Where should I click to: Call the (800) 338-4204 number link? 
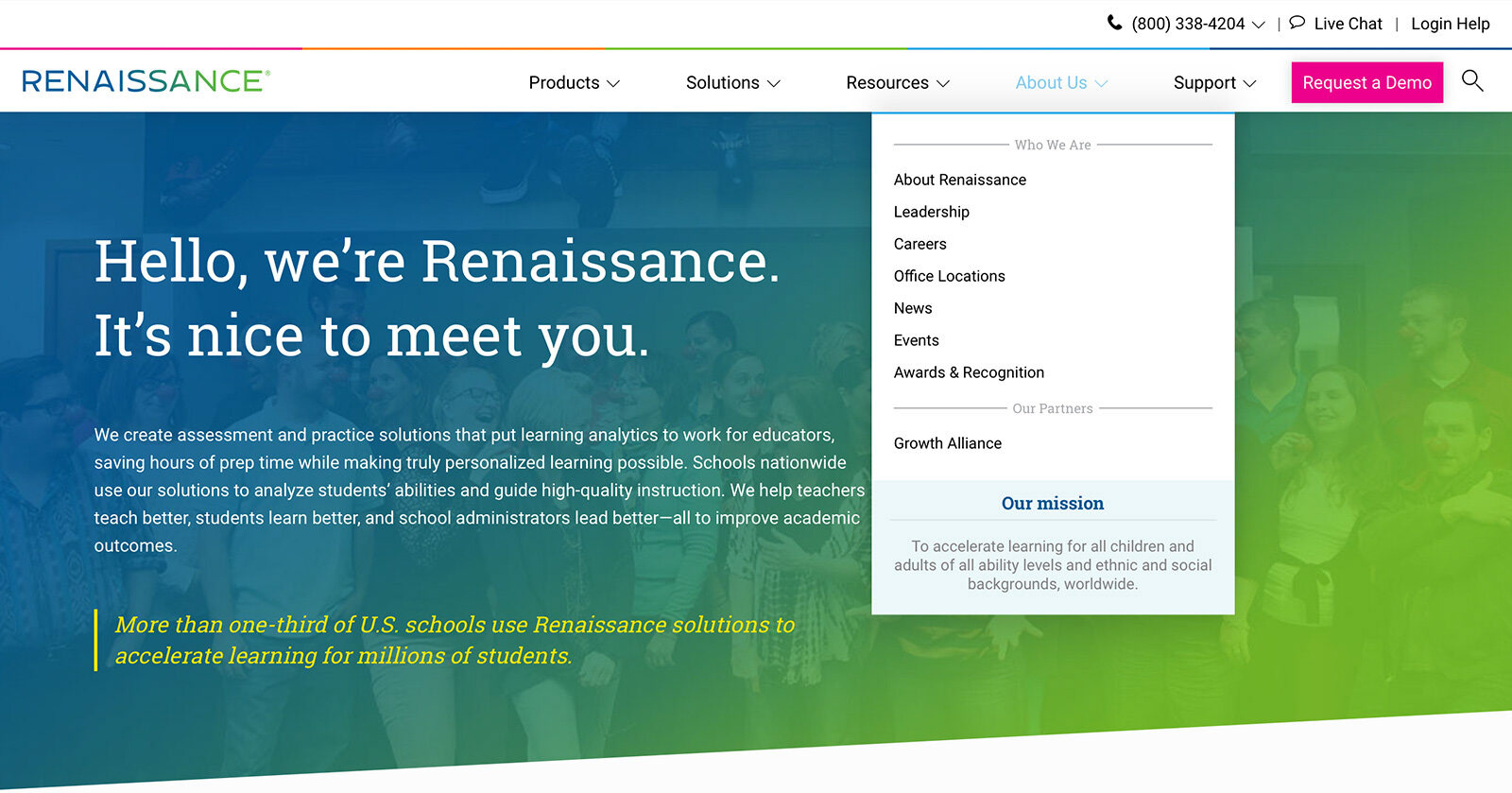click(x=1188, y=24)
